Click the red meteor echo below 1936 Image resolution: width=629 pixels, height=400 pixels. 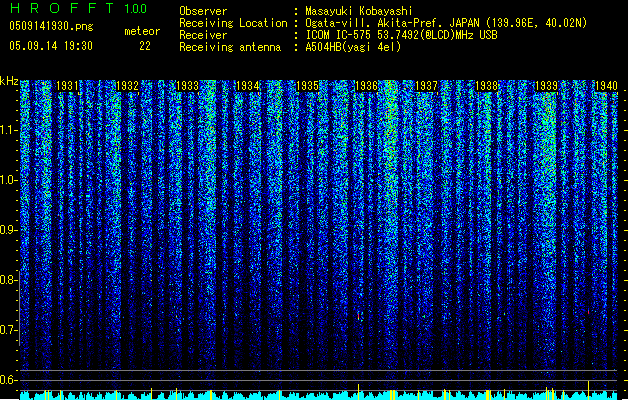coord(359,316)
